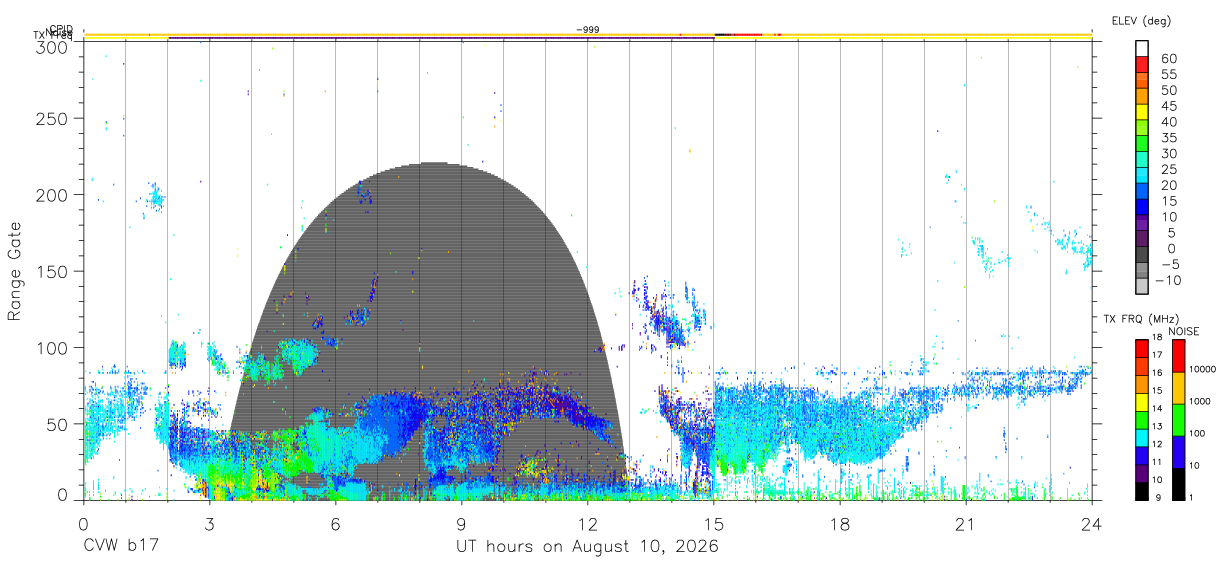Click the -999 label above the plot
This screenshot has width=1228, height=567.
point(588,30)
